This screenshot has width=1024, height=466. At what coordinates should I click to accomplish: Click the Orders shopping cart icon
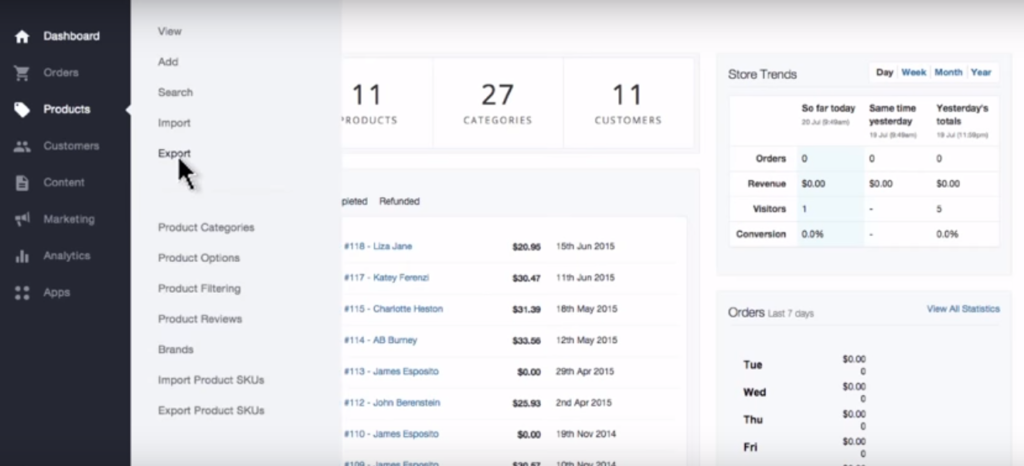click(x=22, y=73)
